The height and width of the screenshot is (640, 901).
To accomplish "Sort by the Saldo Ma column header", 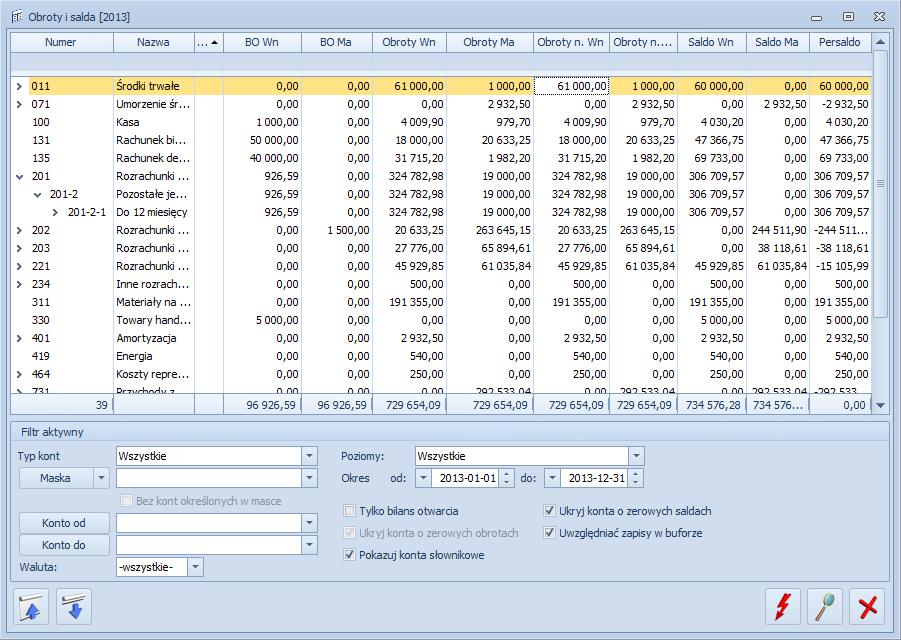I will pyautogui.click(x=777, y=42).
